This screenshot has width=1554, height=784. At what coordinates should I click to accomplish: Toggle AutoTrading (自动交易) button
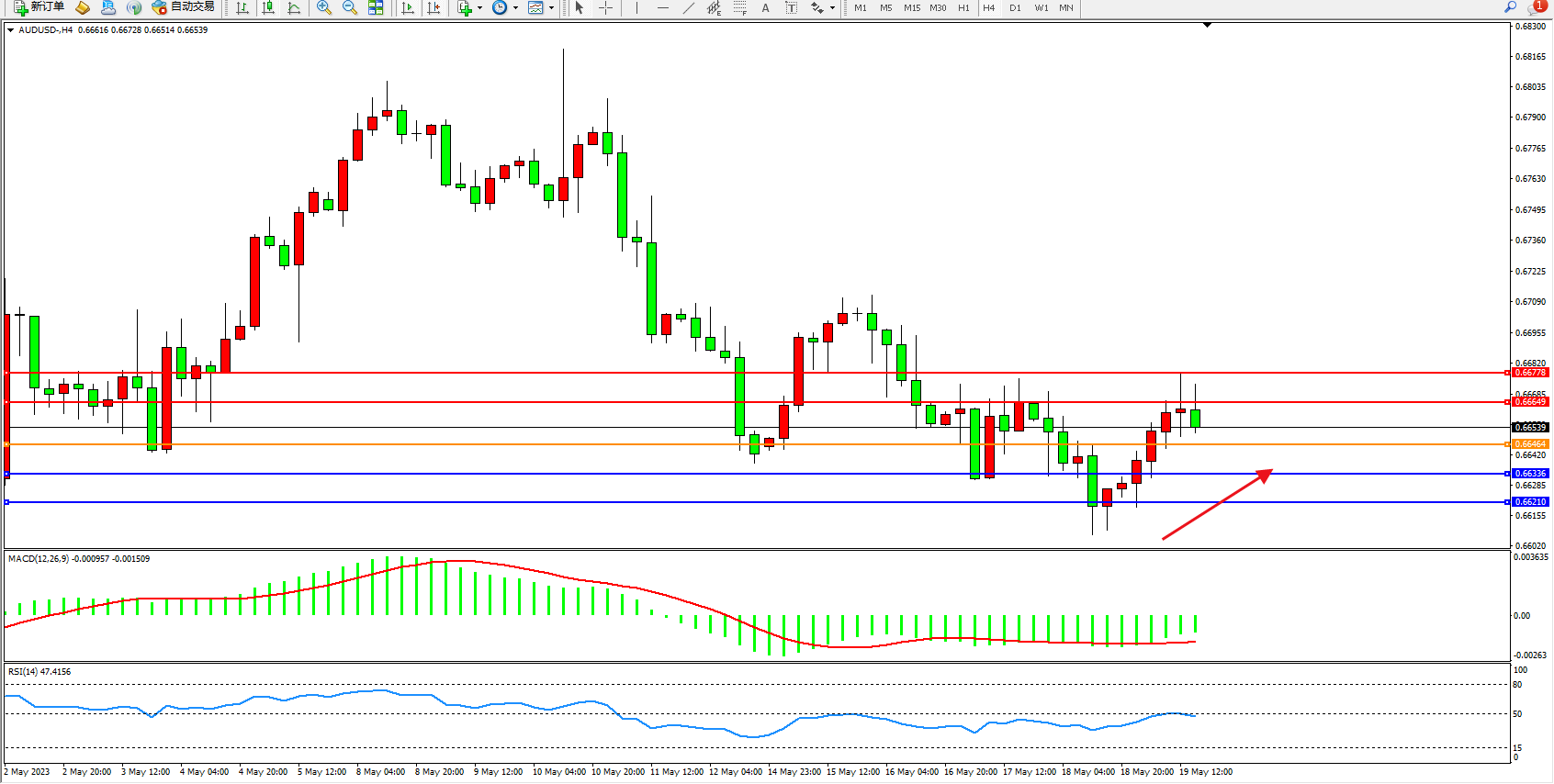[x=183, y=7]
